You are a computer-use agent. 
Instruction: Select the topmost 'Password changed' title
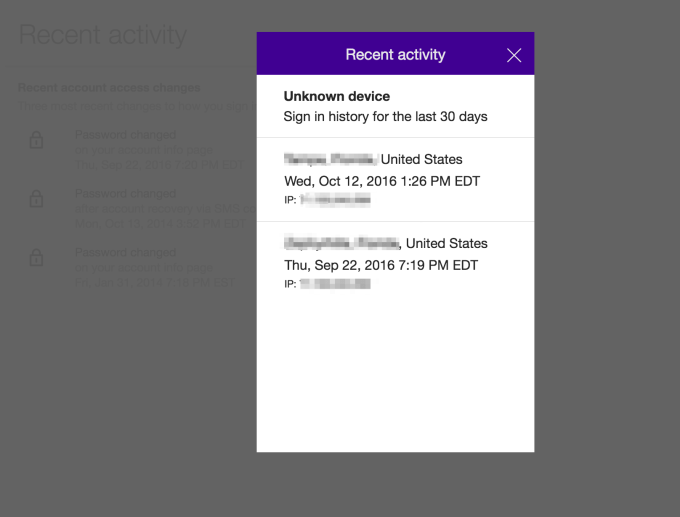126,134
